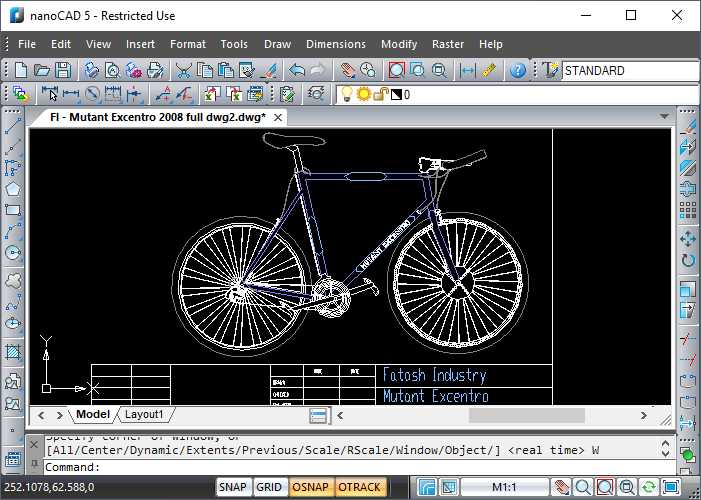Click the Cut scissors icon
This screenshot has width=701, height=500.
[x=184, y=70]
